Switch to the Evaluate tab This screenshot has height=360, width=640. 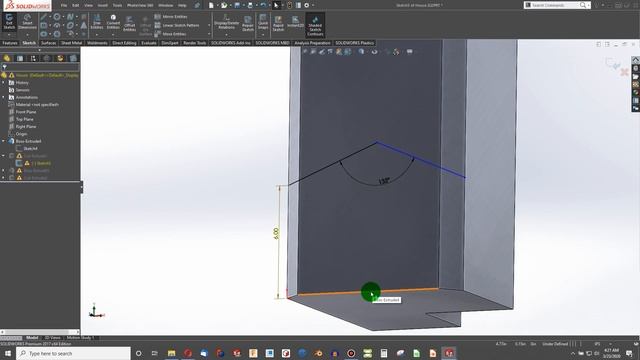pyautogui.click(x=149, y=43)
